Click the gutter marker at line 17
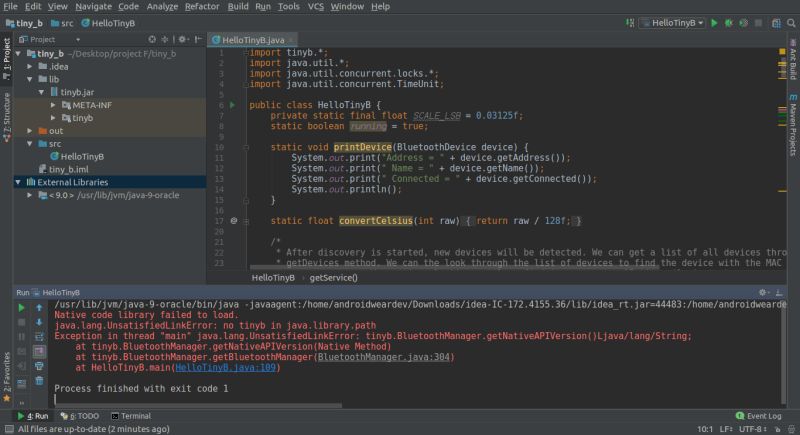This screenshot has width=800, height=435. tap(234, 221)
